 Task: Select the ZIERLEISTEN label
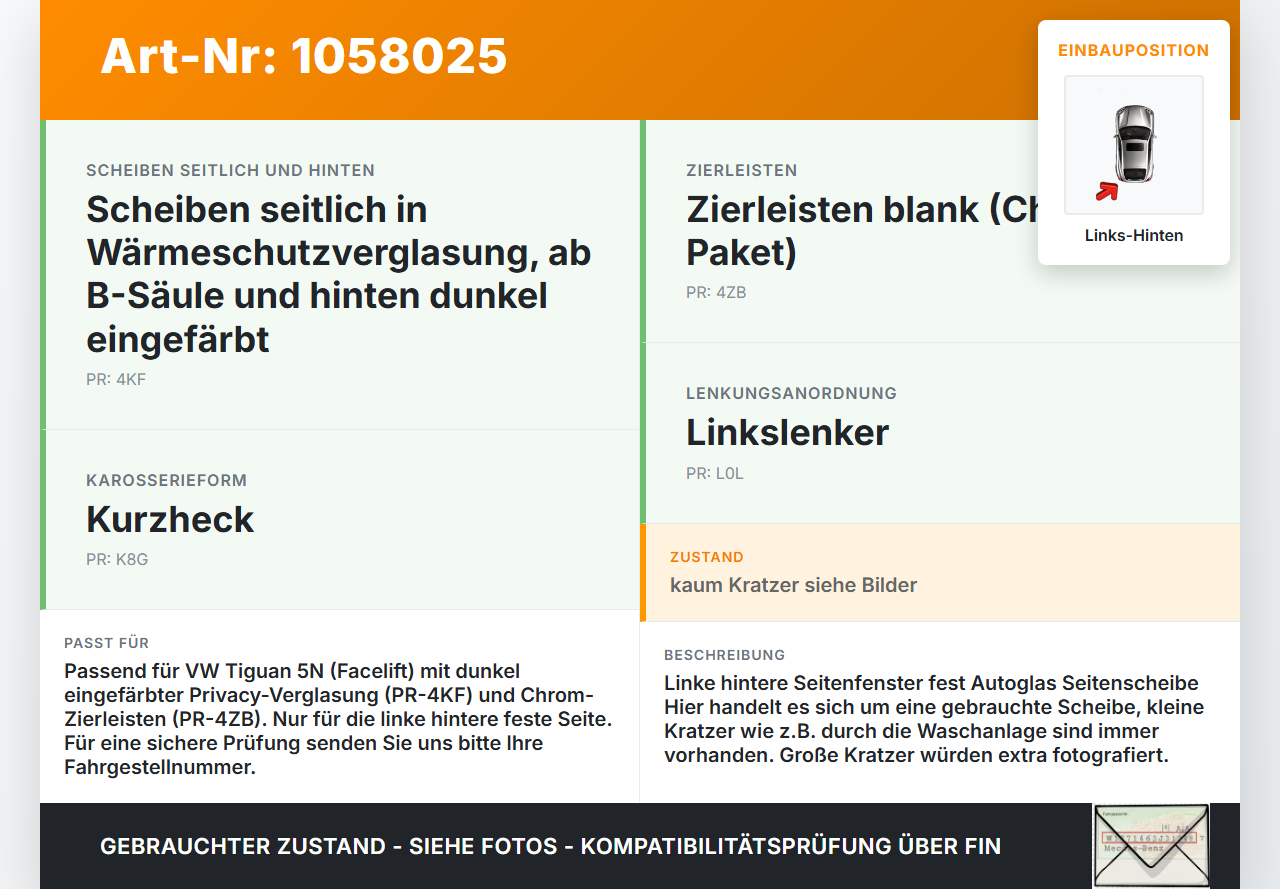tap(741, 171)
